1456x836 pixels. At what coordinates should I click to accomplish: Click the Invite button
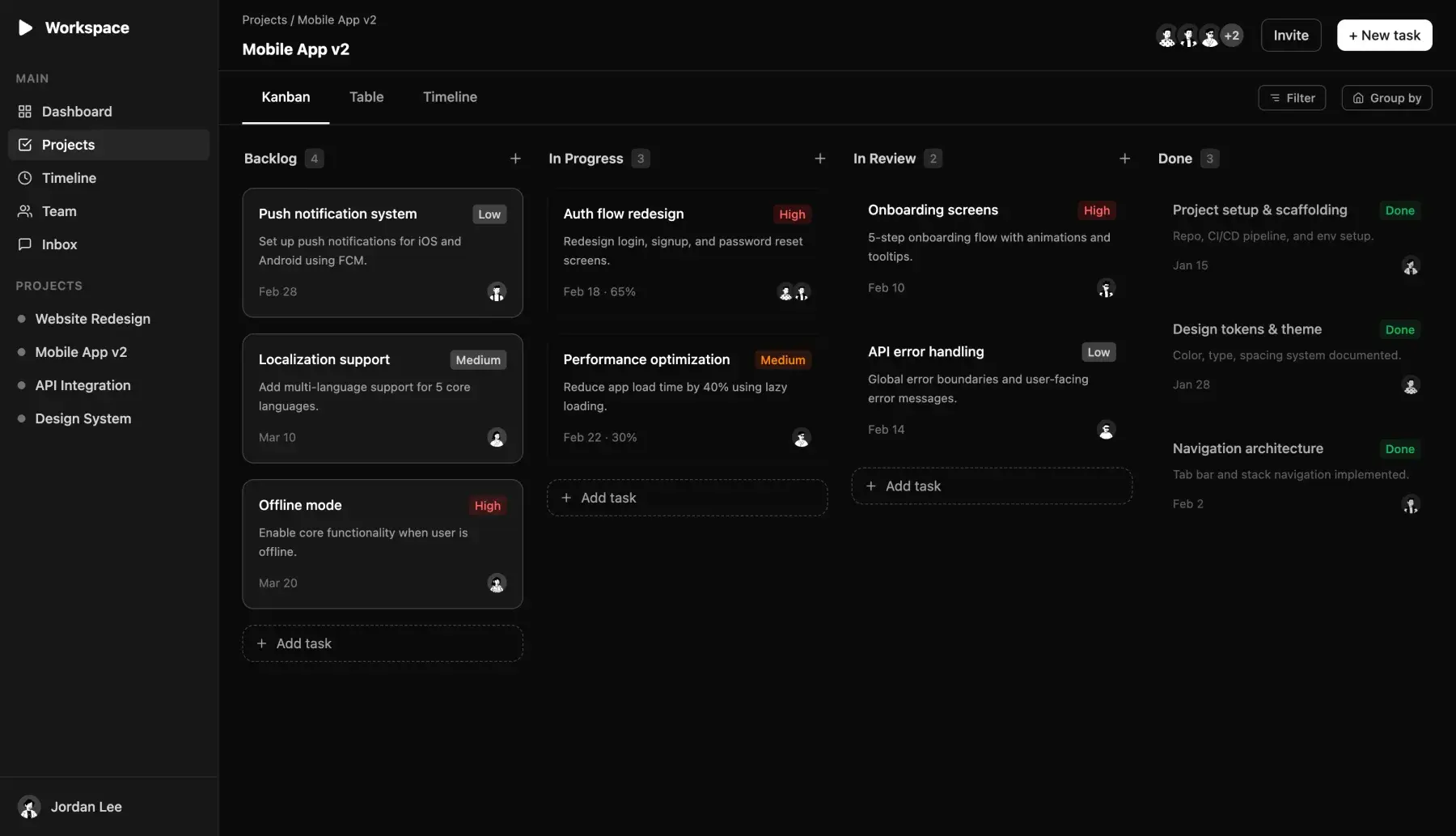(x=1290, y=35)
